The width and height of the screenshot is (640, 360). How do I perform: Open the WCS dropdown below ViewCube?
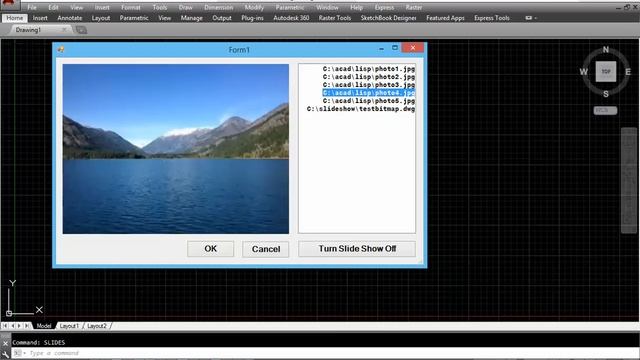click(605, 110)
